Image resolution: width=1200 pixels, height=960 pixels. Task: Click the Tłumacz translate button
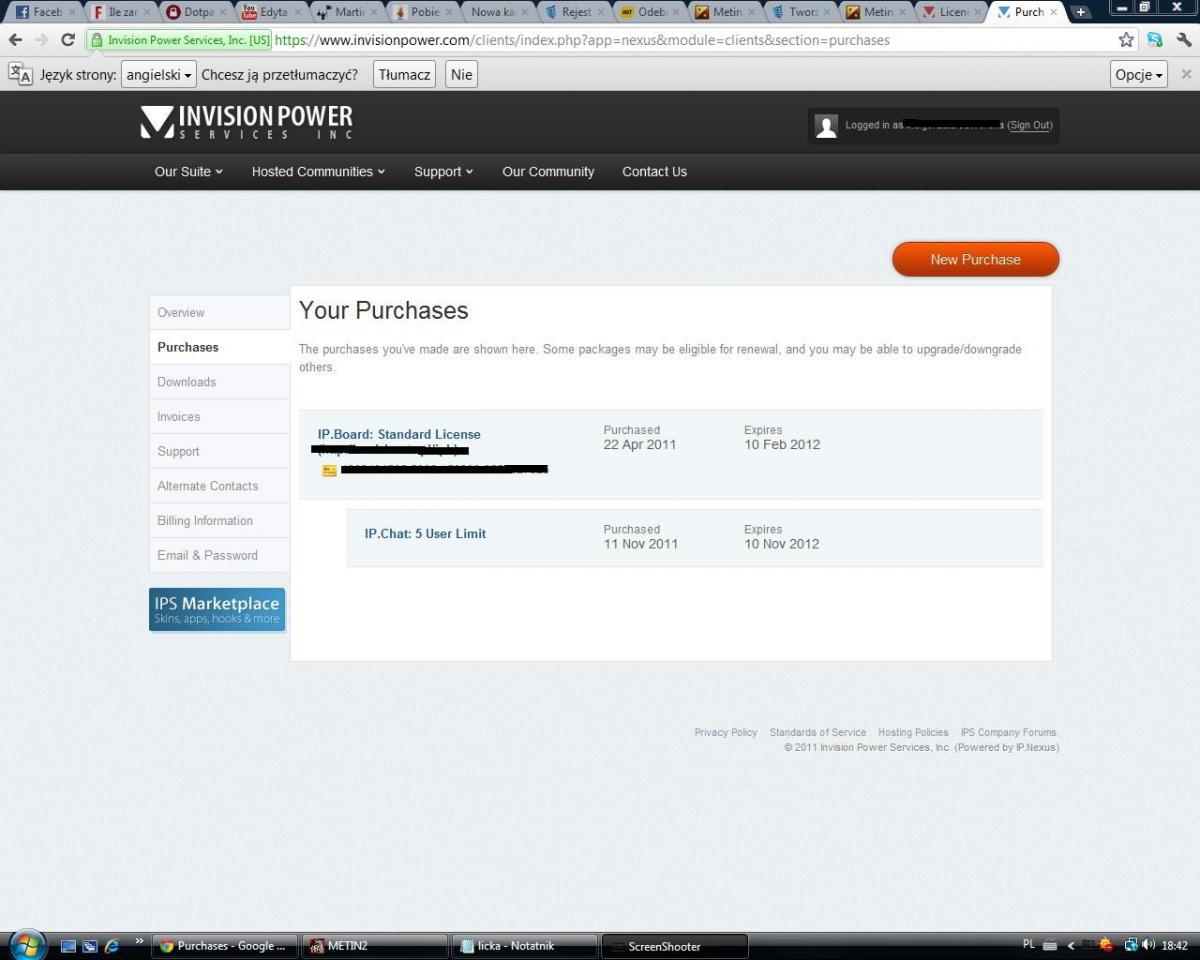[x=404, y=75]
